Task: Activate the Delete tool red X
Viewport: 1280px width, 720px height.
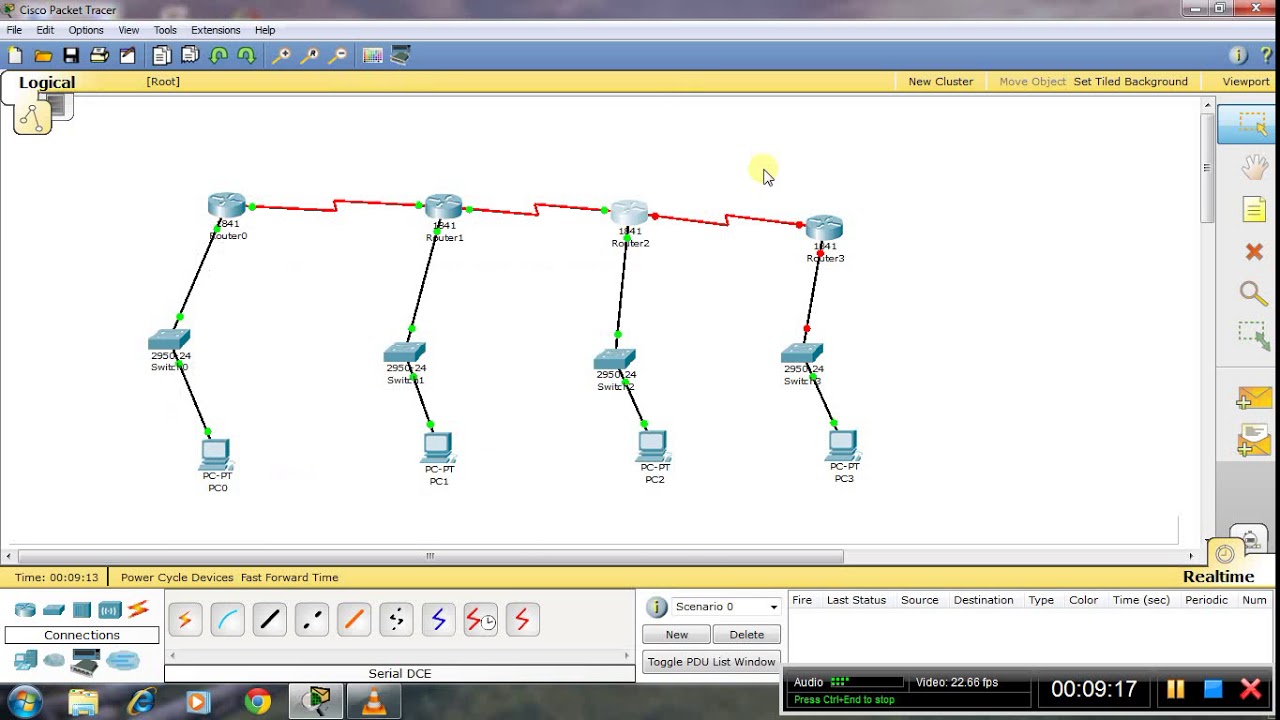Action: click(1254, 252)
